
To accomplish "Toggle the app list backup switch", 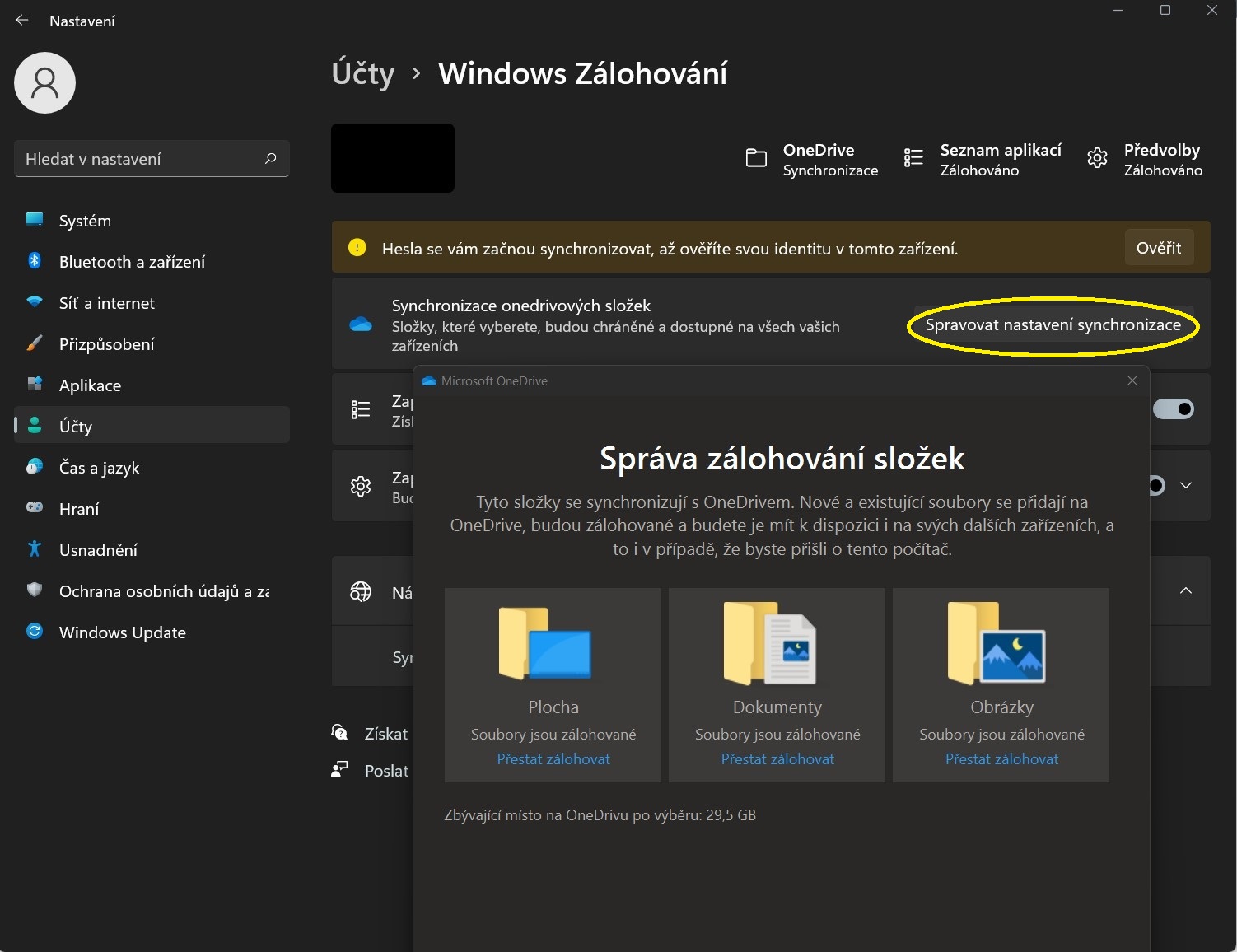I will (x=1174, y=408).
